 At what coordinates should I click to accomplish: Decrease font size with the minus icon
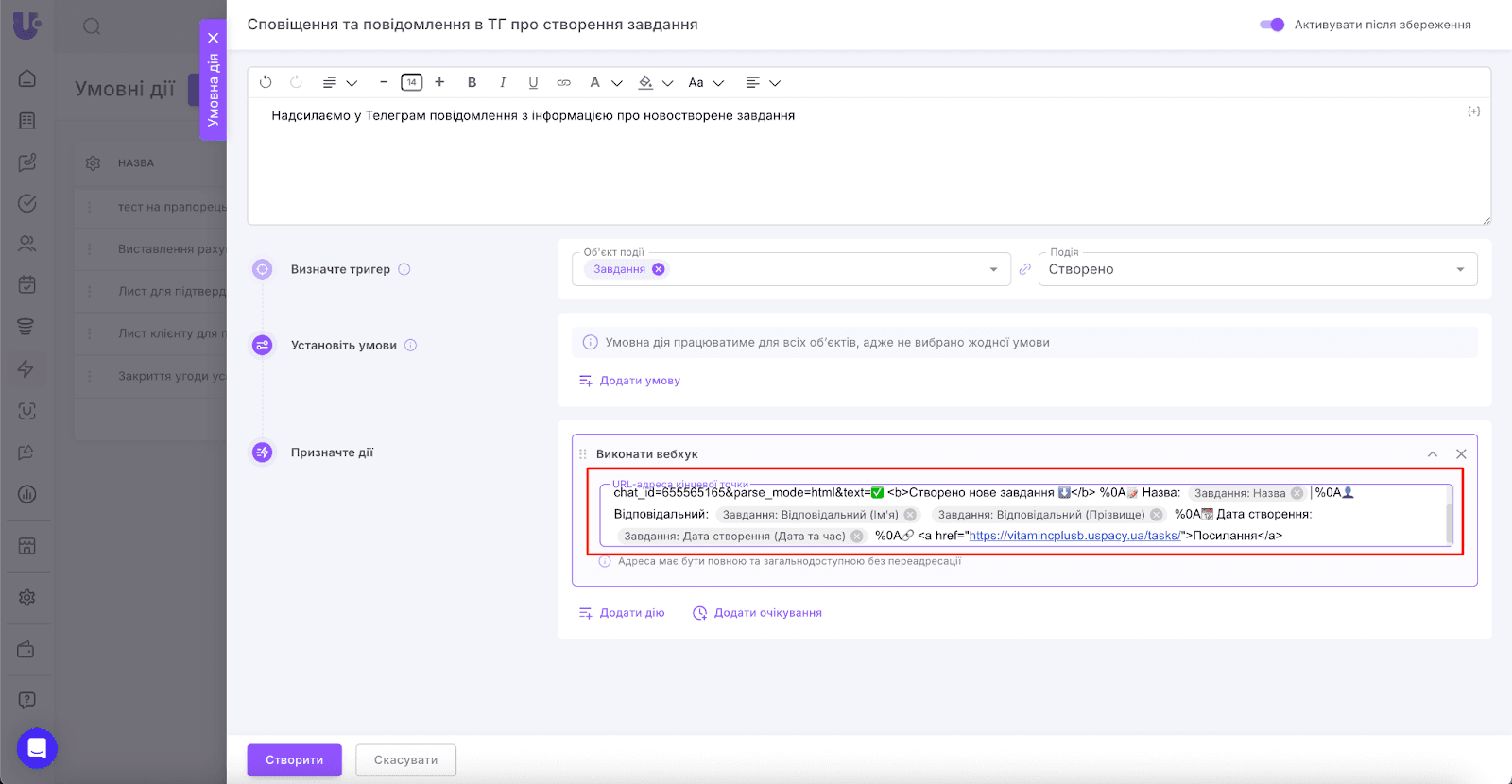pyautogui.click(x=384, y=82)
